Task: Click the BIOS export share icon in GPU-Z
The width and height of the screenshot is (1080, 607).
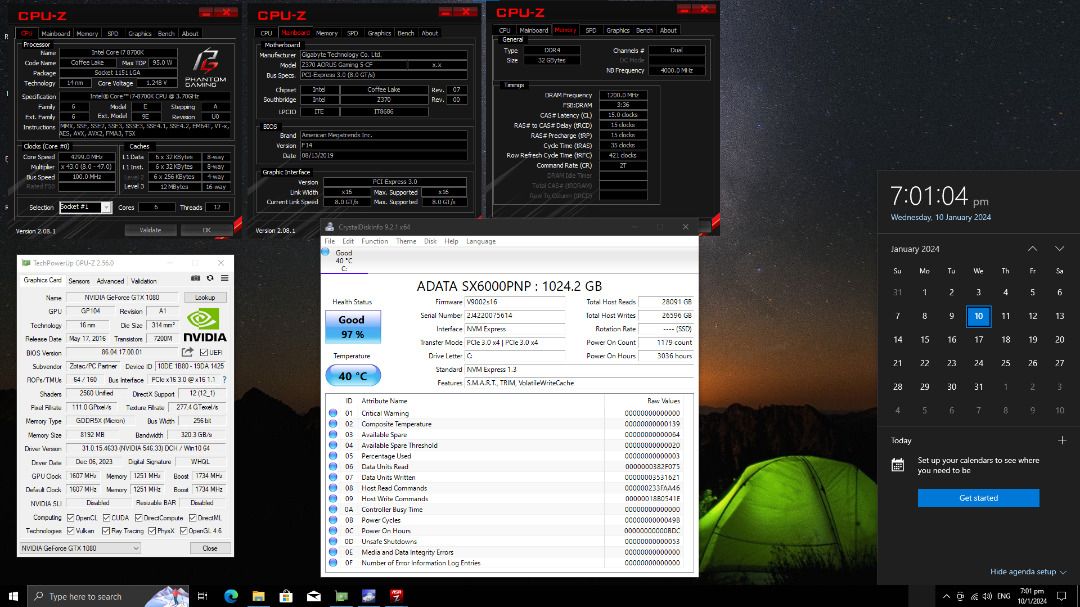Action: [x=187, y=352]
